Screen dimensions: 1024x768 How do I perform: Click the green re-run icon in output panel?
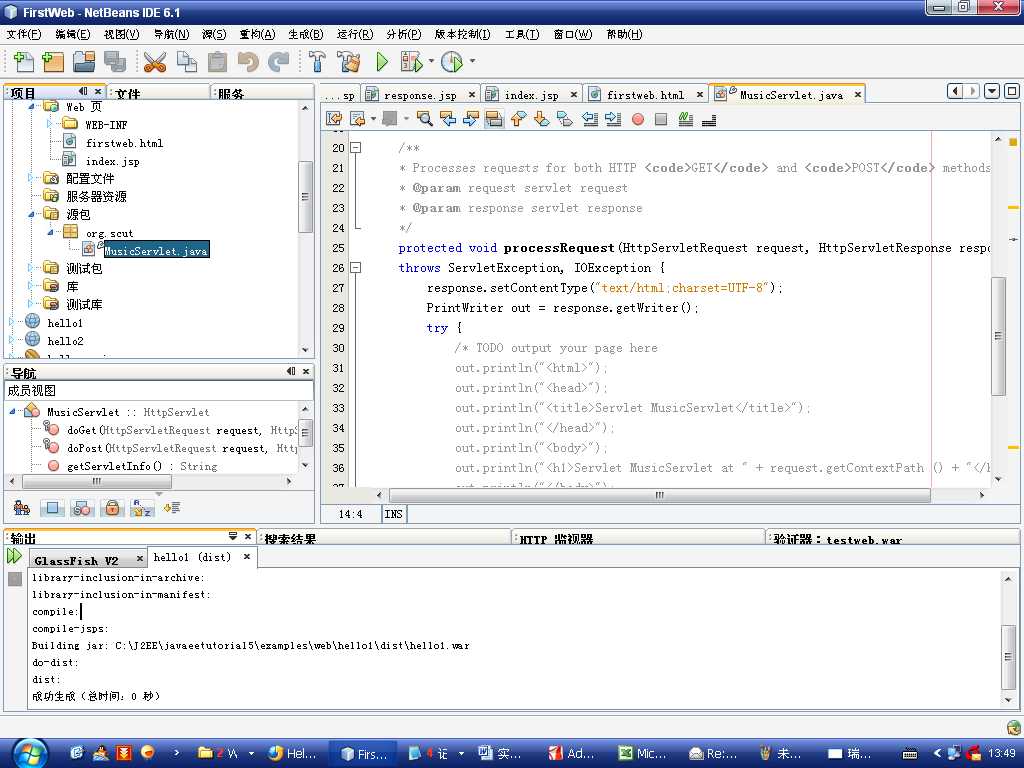(14, 556)
